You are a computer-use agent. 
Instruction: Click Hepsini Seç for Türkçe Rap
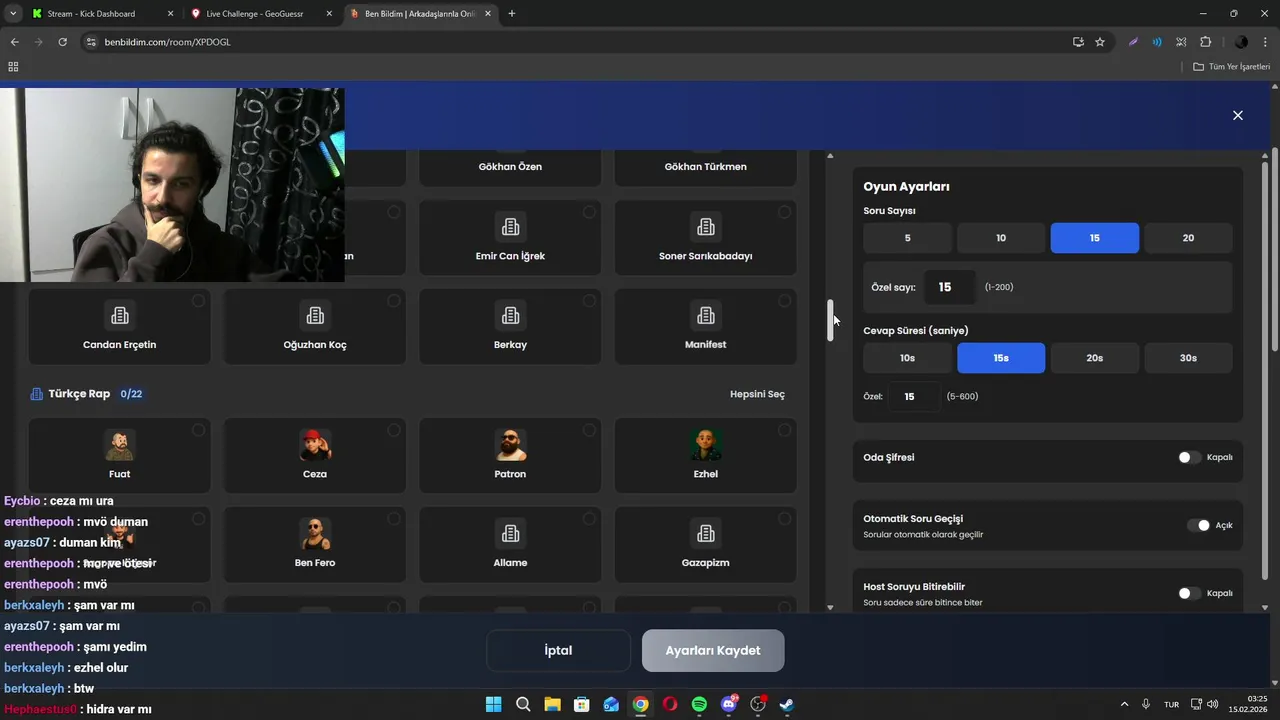point(757,394)
